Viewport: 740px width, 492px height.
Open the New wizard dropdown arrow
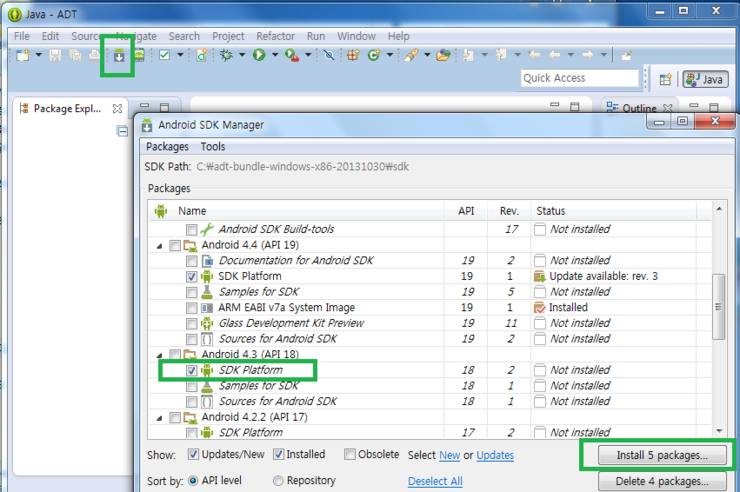(x=39, y=56)
